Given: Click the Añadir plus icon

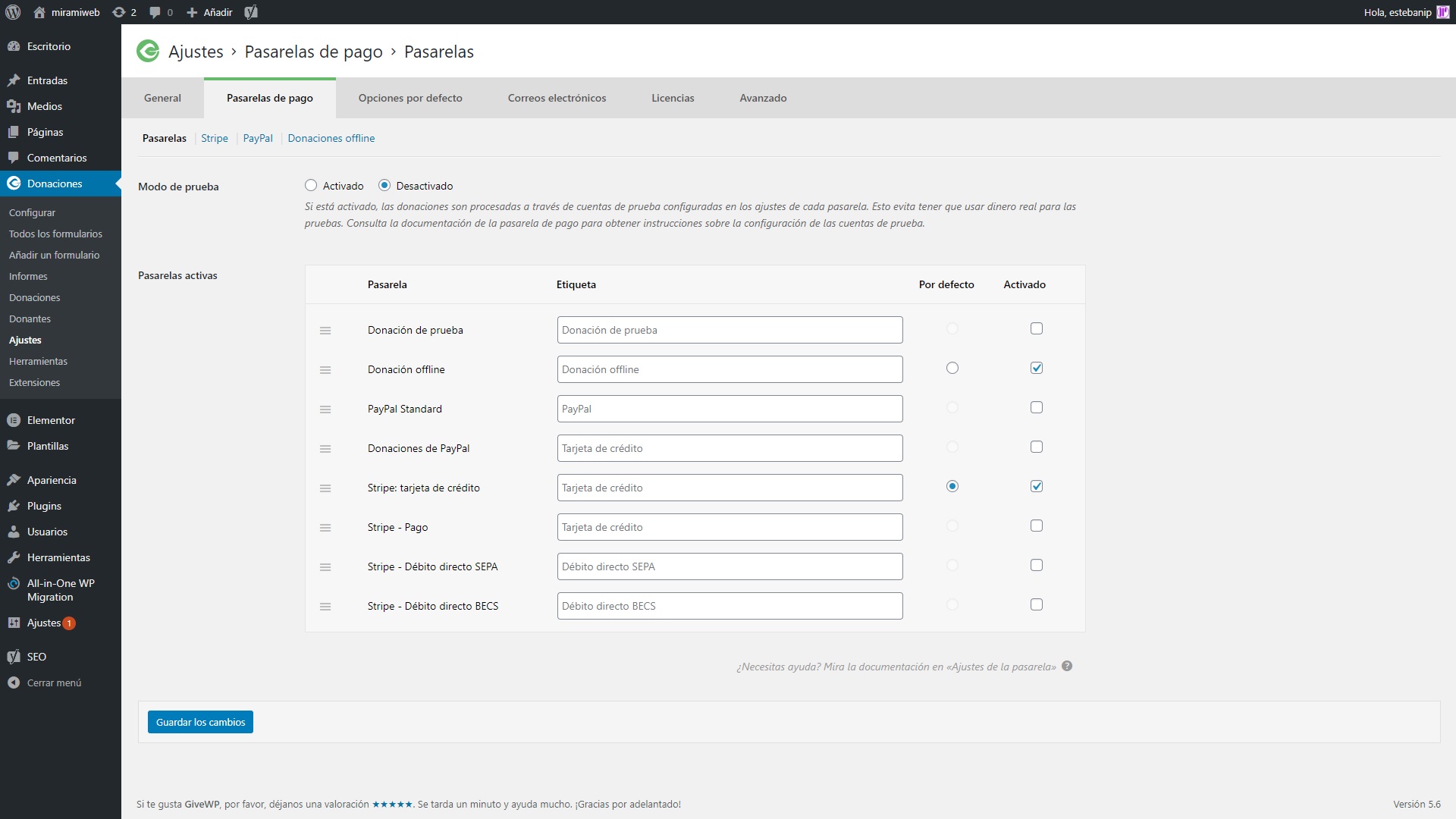Looking at the screenshot, I should coord(192,12).
